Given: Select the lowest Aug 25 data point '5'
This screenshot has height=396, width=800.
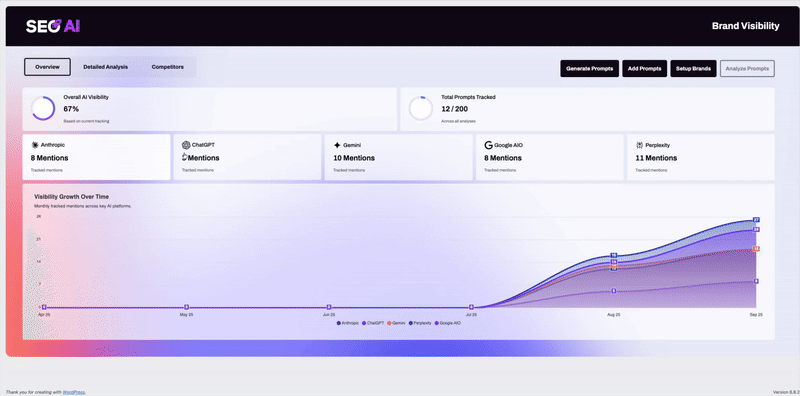Looking at the screenshot, I should [x=614, y=291].
